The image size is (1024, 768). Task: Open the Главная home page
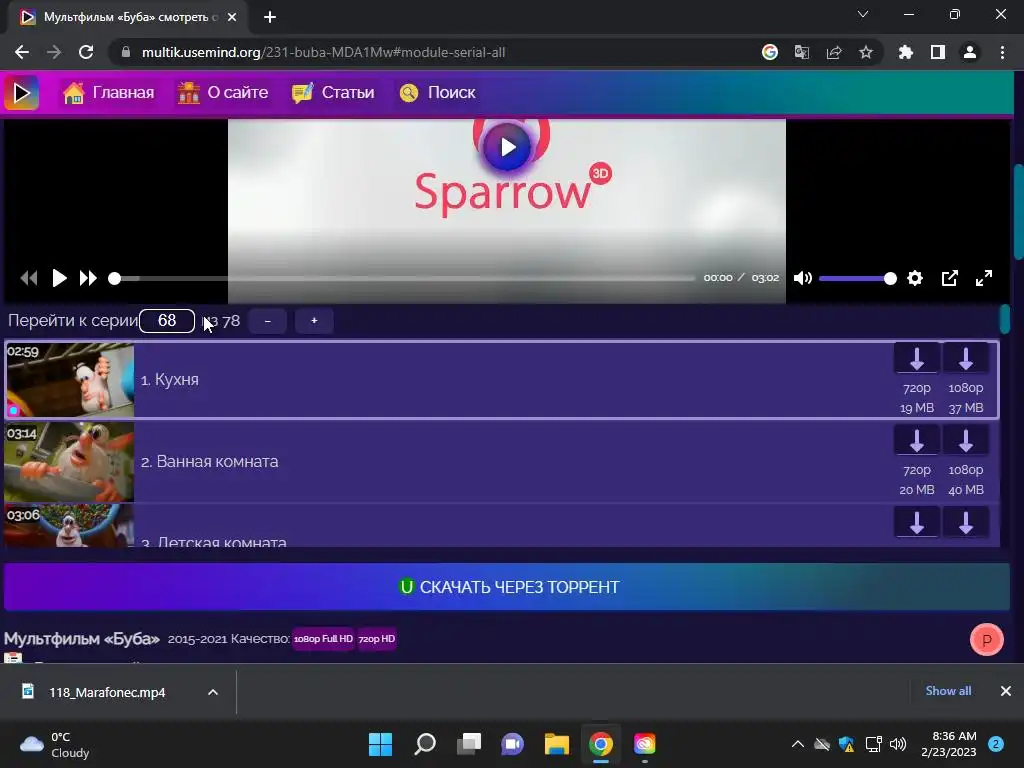tap(108, 93)
